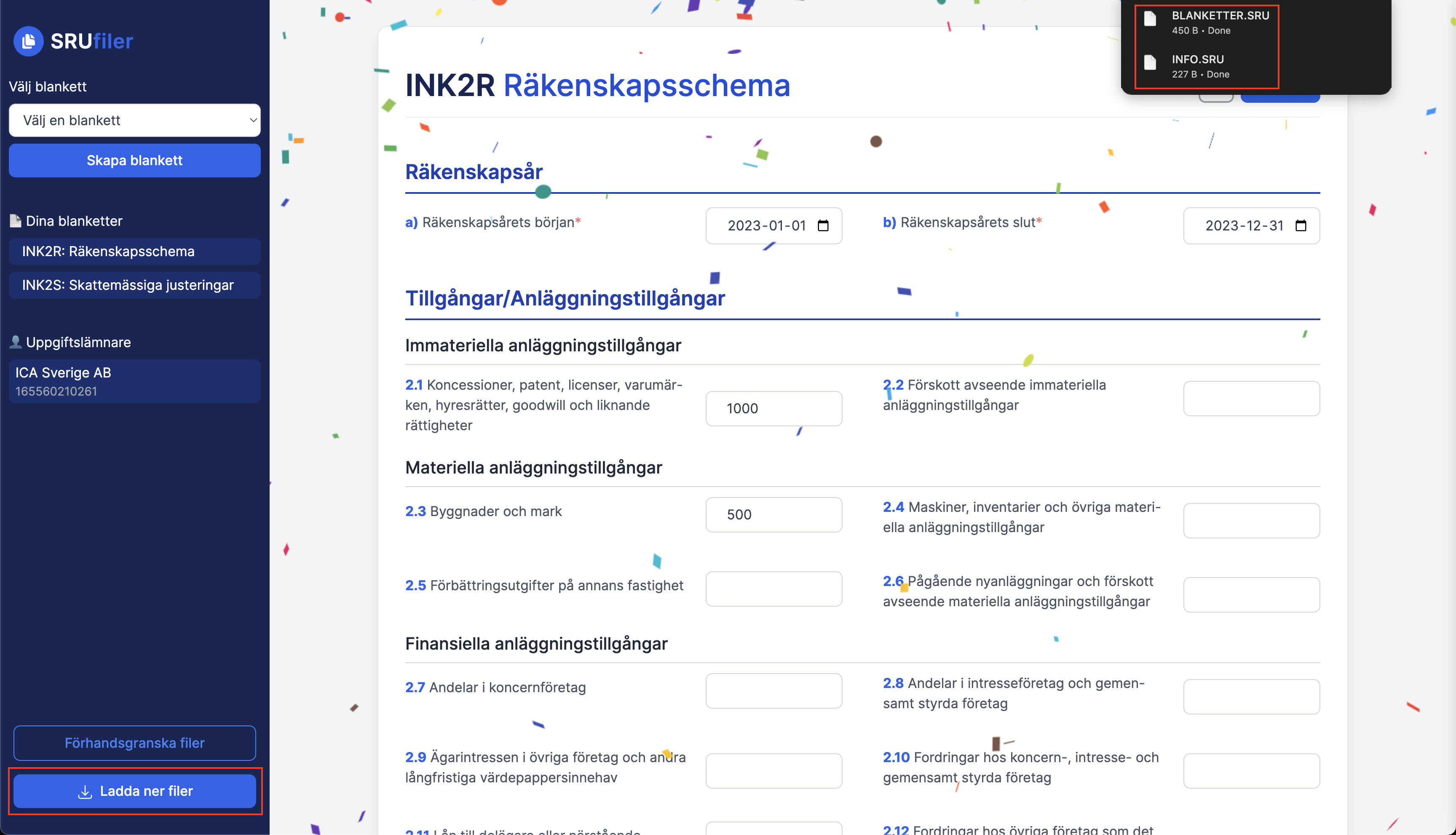1456x835 pixels.
Task: Click the download arrow icon on Ladda ner filer
Action: (85, 792)
